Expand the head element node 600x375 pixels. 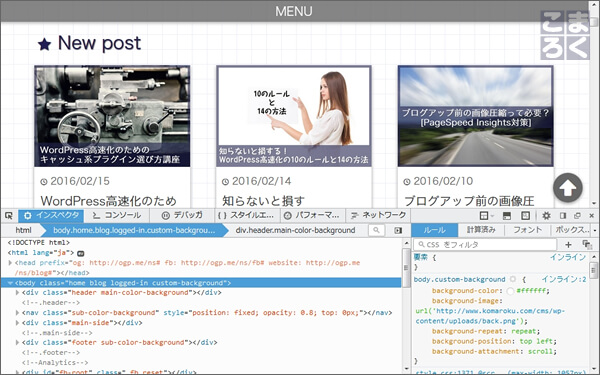(10, 263)
